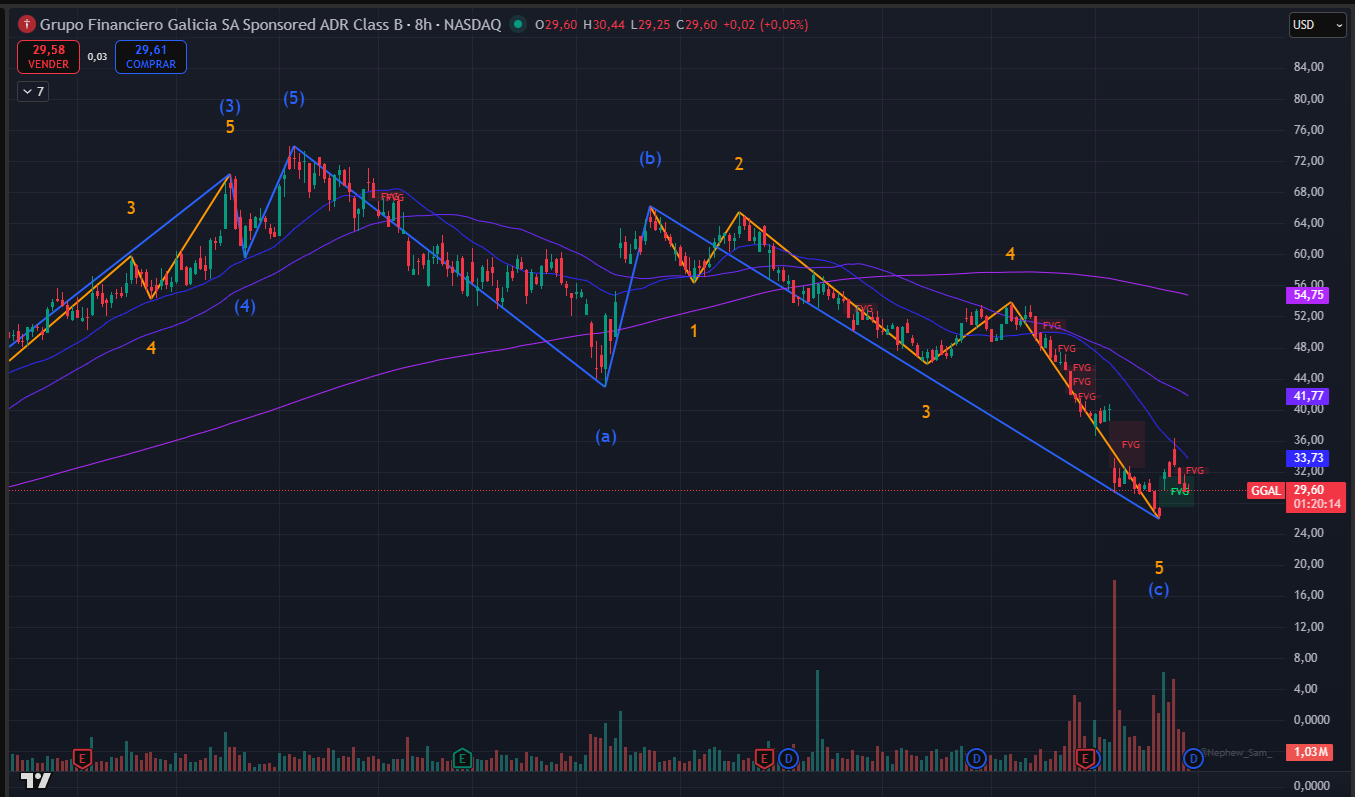Click the Grupo Financiero Galicia symbol logo
This screenshot has width=1355, height=797.
[x=27, y=24]
